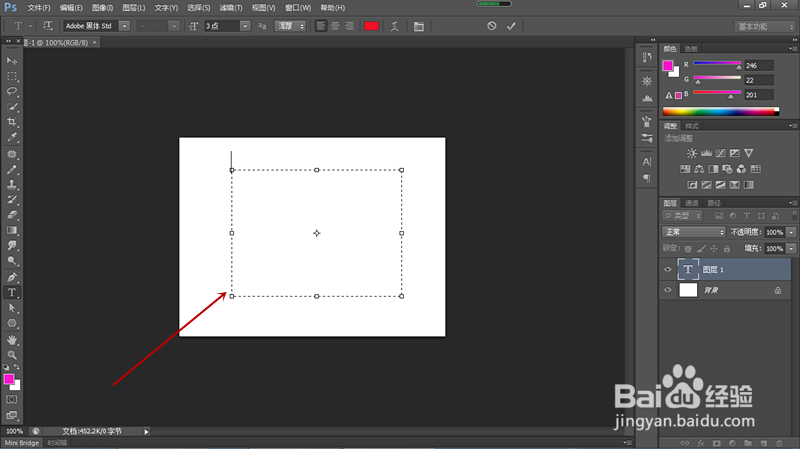Open Create Warped Text dialog
This screenshot has width=800, height=449.
tap(394, 26)
